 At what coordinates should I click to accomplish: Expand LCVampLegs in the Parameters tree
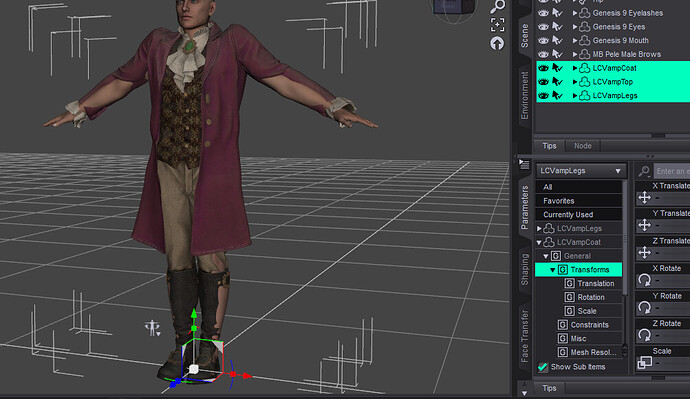click(x=539, y=228)
